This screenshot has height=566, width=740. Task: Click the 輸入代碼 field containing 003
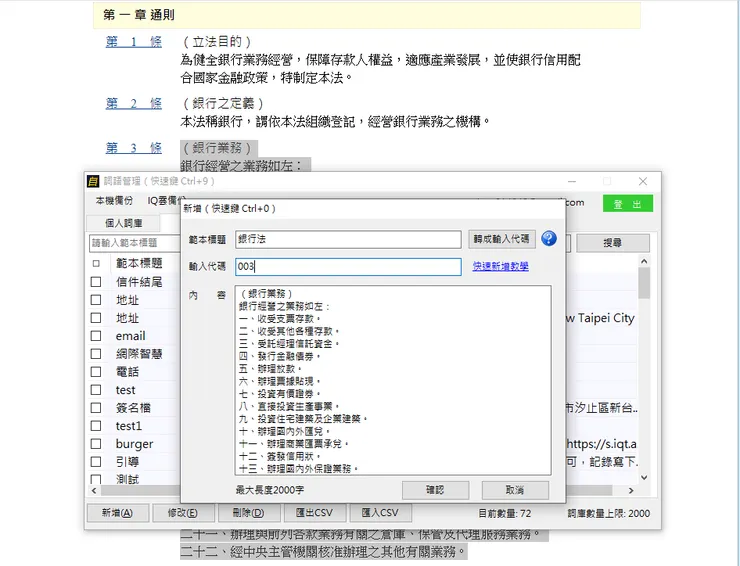pyautogui.click(x=348, y=267)
